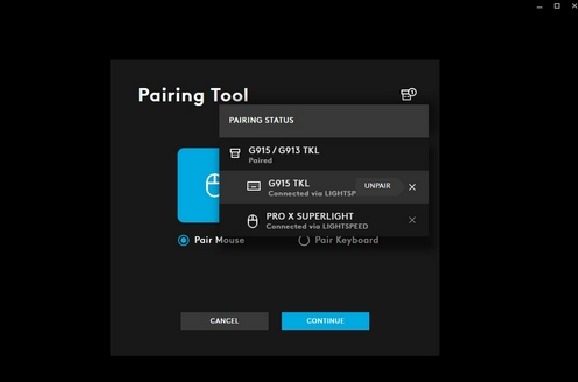Click the blue mouse pairing tile
The image size is (578, 382).
199,185
